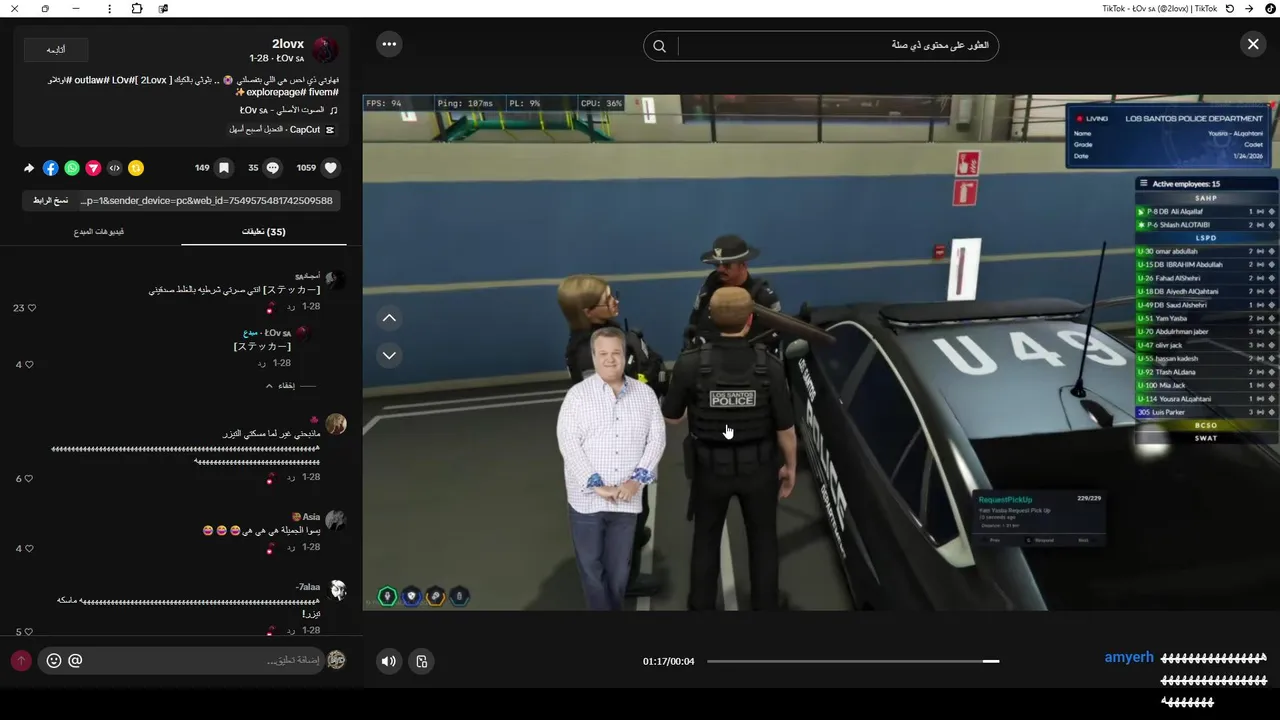Open the emoji picker smiley icon
This screenshot has height=720, width=1280.
click(x=54, y=661)
